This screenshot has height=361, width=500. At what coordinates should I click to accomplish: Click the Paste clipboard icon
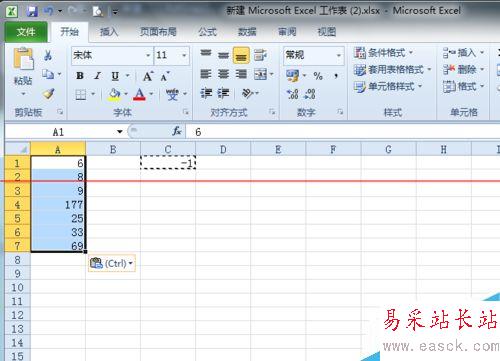point(23,59)
